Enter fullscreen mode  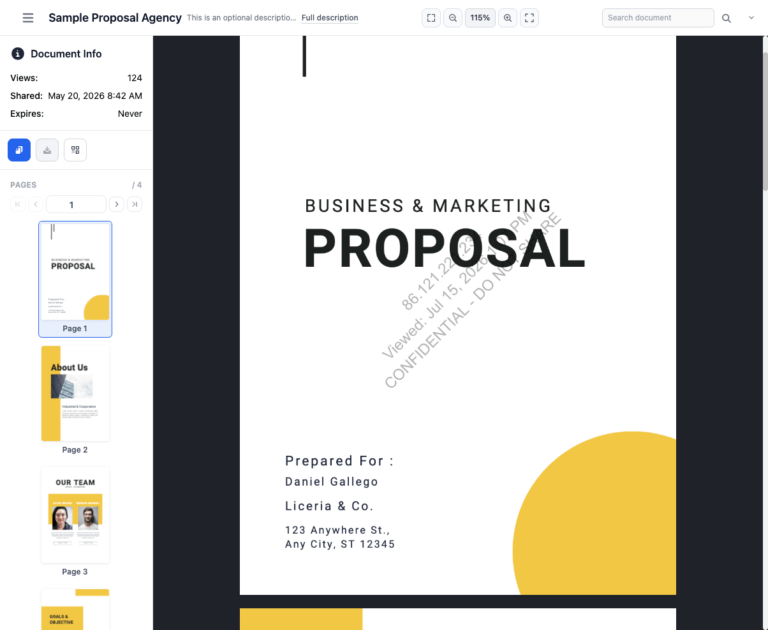pyautogui.click(x=529, y=18)
